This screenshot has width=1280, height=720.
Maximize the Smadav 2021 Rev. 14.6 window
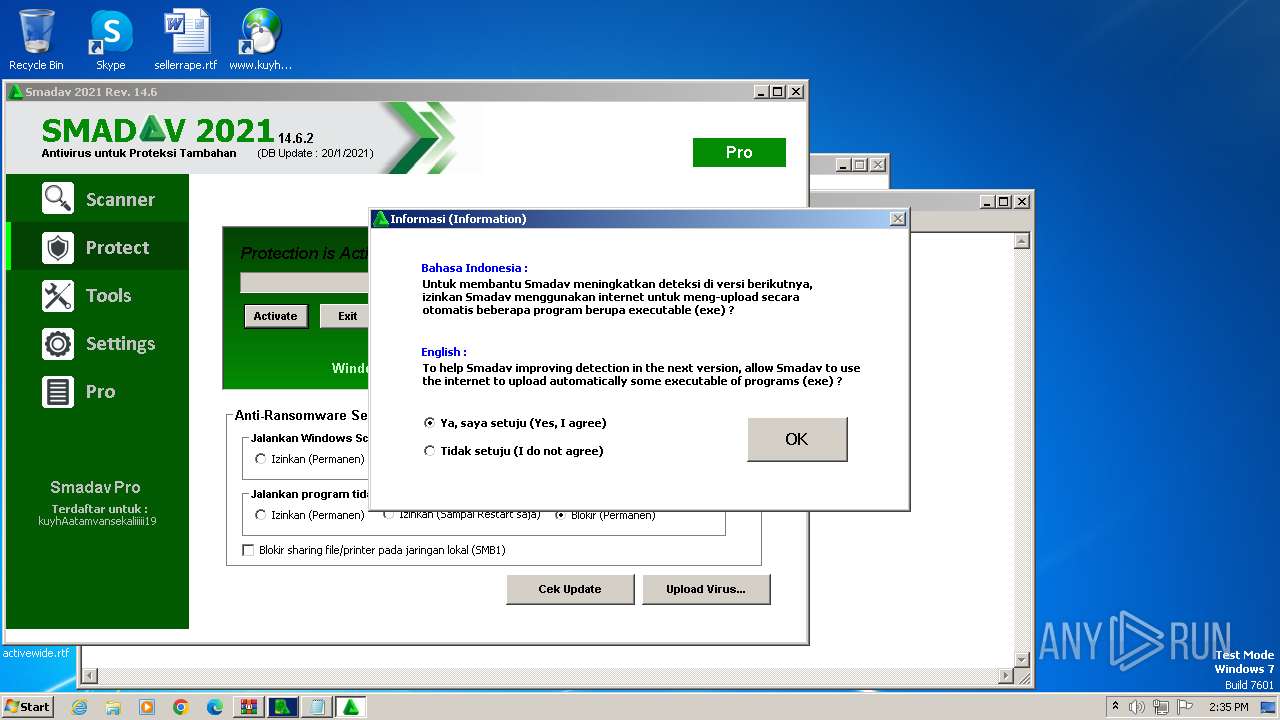click(779, 92)
